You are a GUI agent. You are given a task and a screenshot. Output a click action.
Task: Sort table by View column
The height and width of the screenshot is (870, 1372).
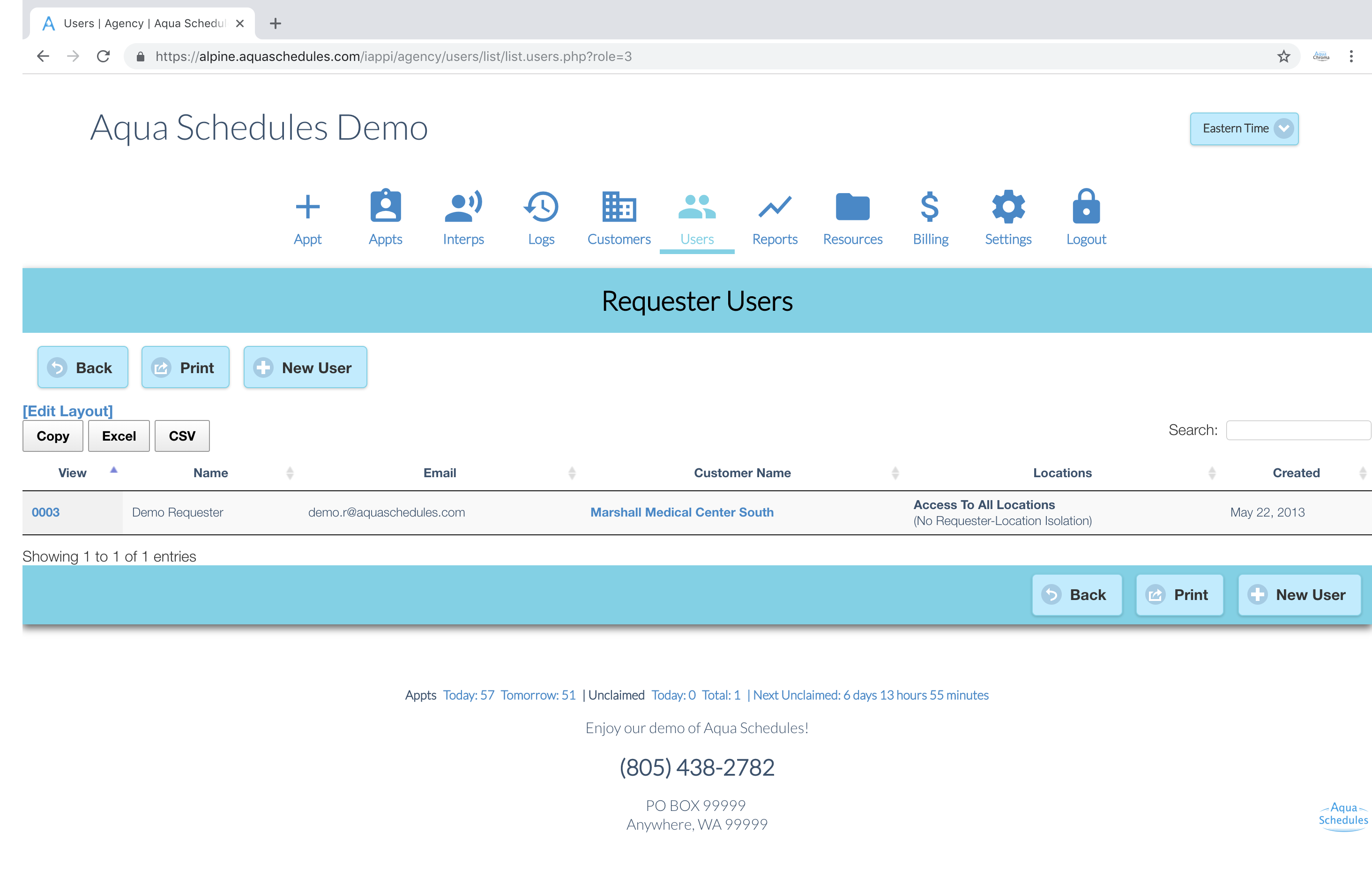[x=72, y=472]
